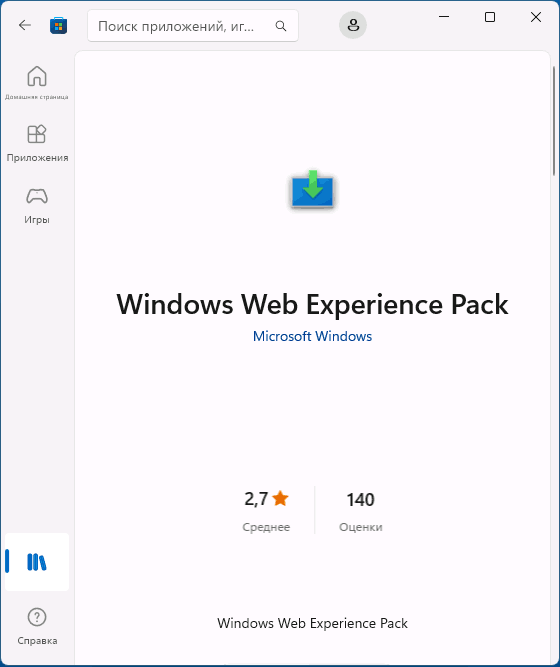Minimize the Store window
This screenshot has width=560, height=667.
pos(444,17)
